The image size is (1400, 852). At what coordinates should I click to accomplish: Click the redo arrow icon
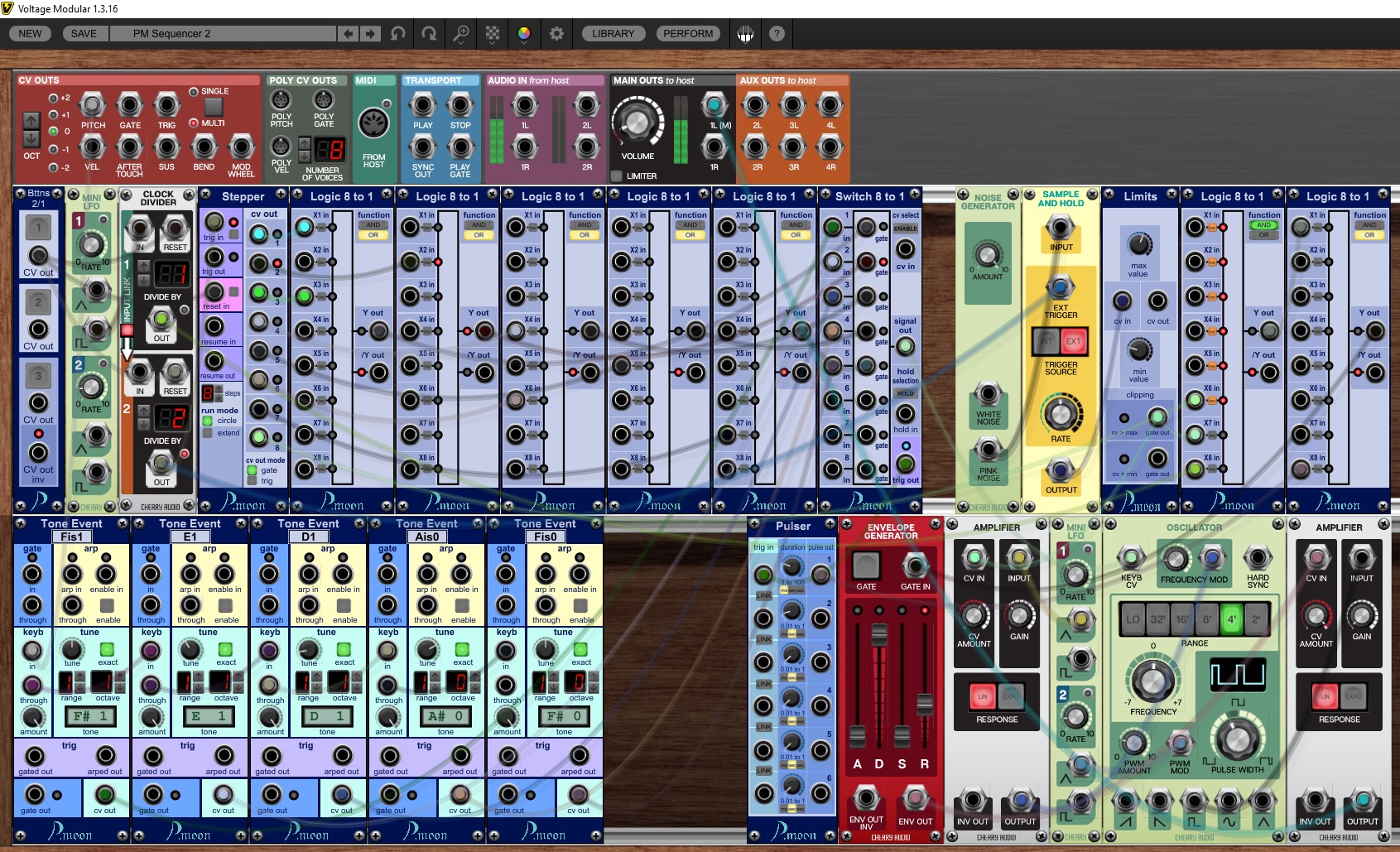[429, 34]
